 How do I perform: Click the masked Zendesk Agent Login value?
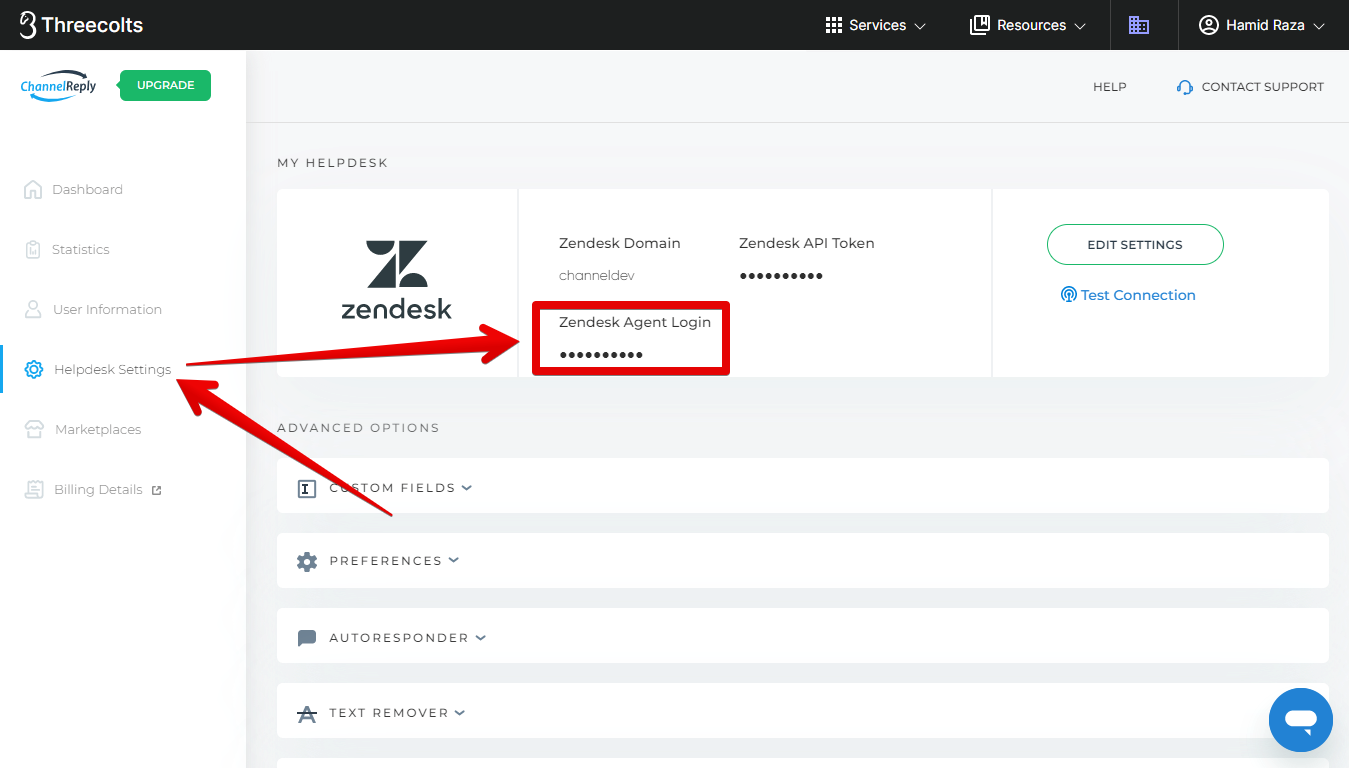[x=601, y=355]
